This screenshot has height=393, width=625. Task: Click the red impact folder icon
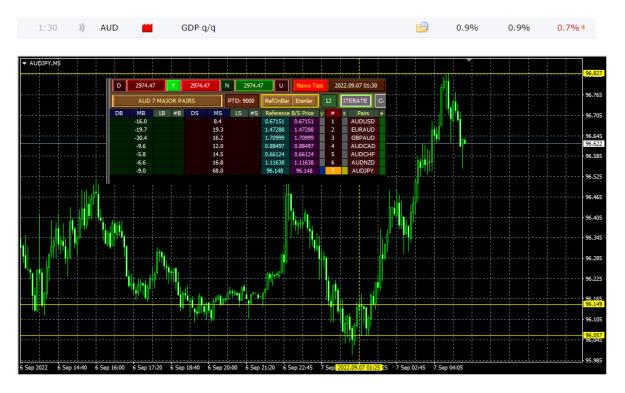pyautogui.click(x=147, y=28)
